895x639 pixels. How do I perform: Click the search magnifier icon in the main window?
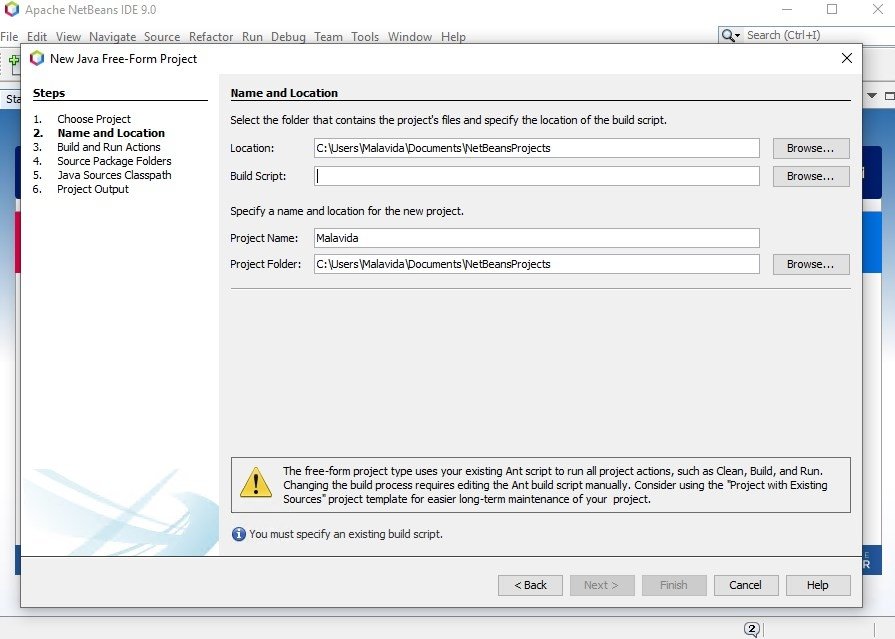tap(728, 35)
